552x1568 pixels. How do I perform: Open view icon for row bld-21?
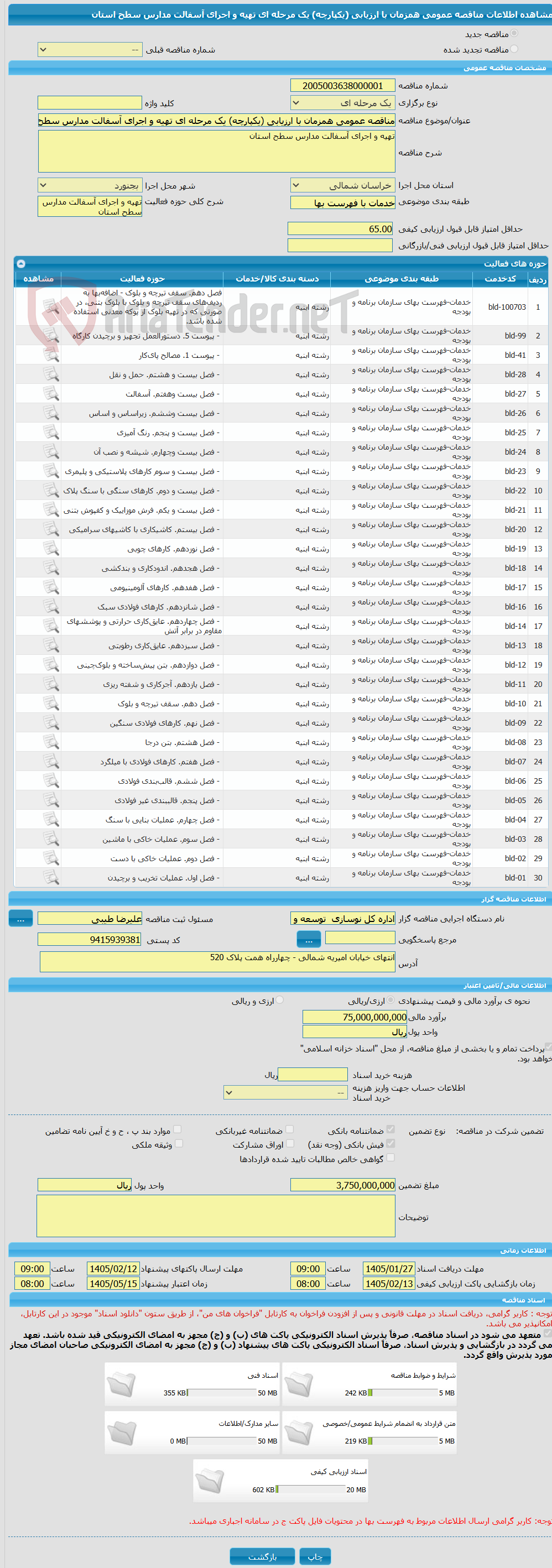coord(51,510)
